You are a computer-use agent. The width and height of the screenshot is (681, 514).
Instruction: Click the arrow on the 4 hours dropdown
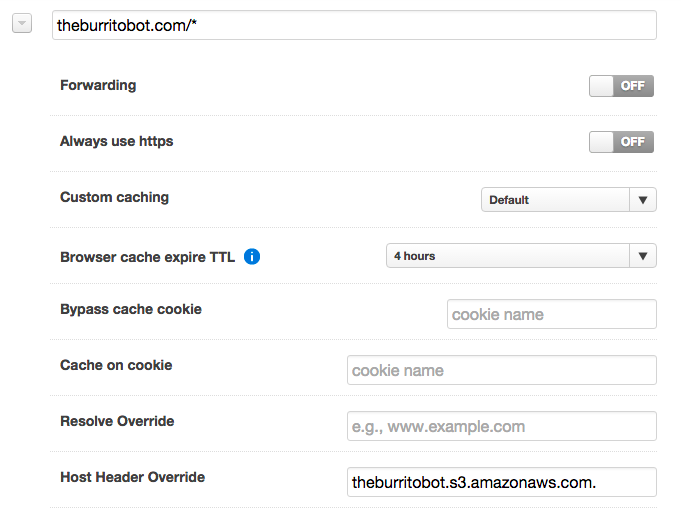(643, 256)
